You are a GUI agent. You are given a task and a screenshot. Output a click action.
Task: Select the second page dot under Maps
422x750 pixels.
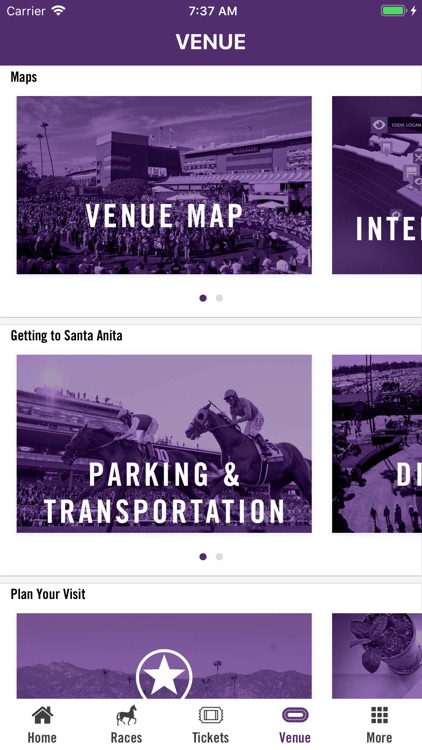pos(219,298)
